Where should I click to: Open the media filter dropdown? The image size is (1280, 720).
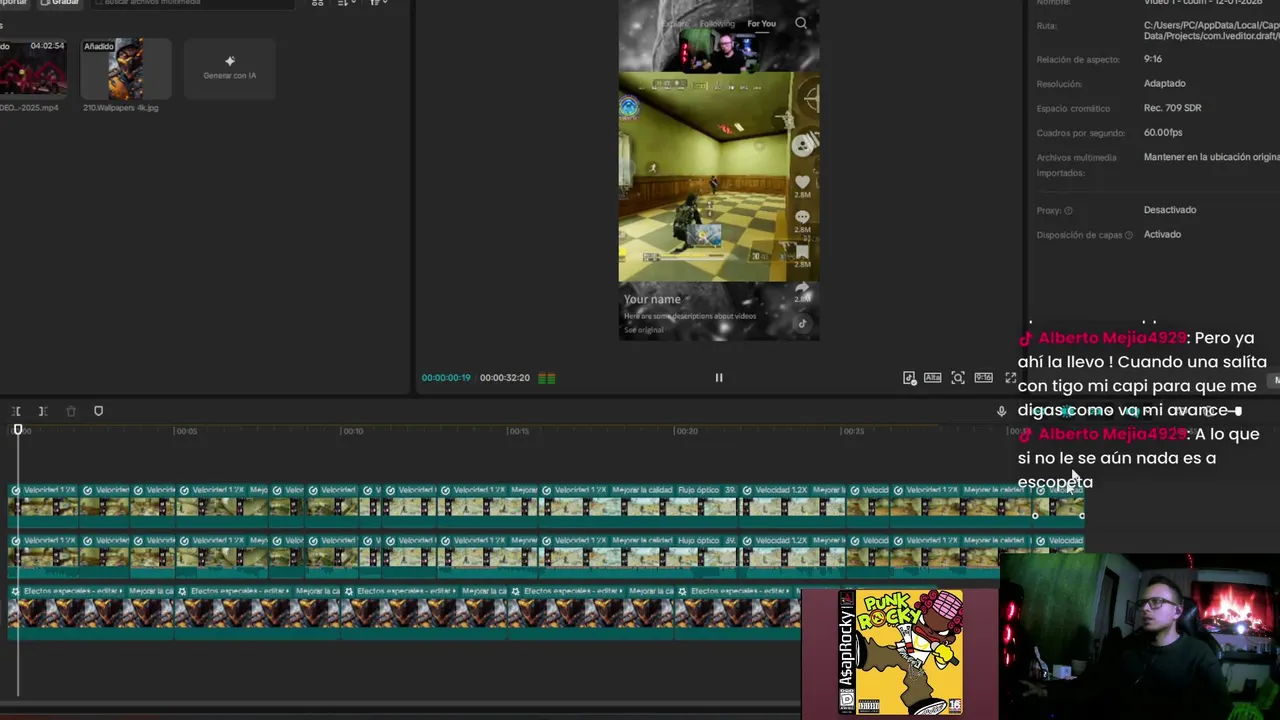(379, 3)
